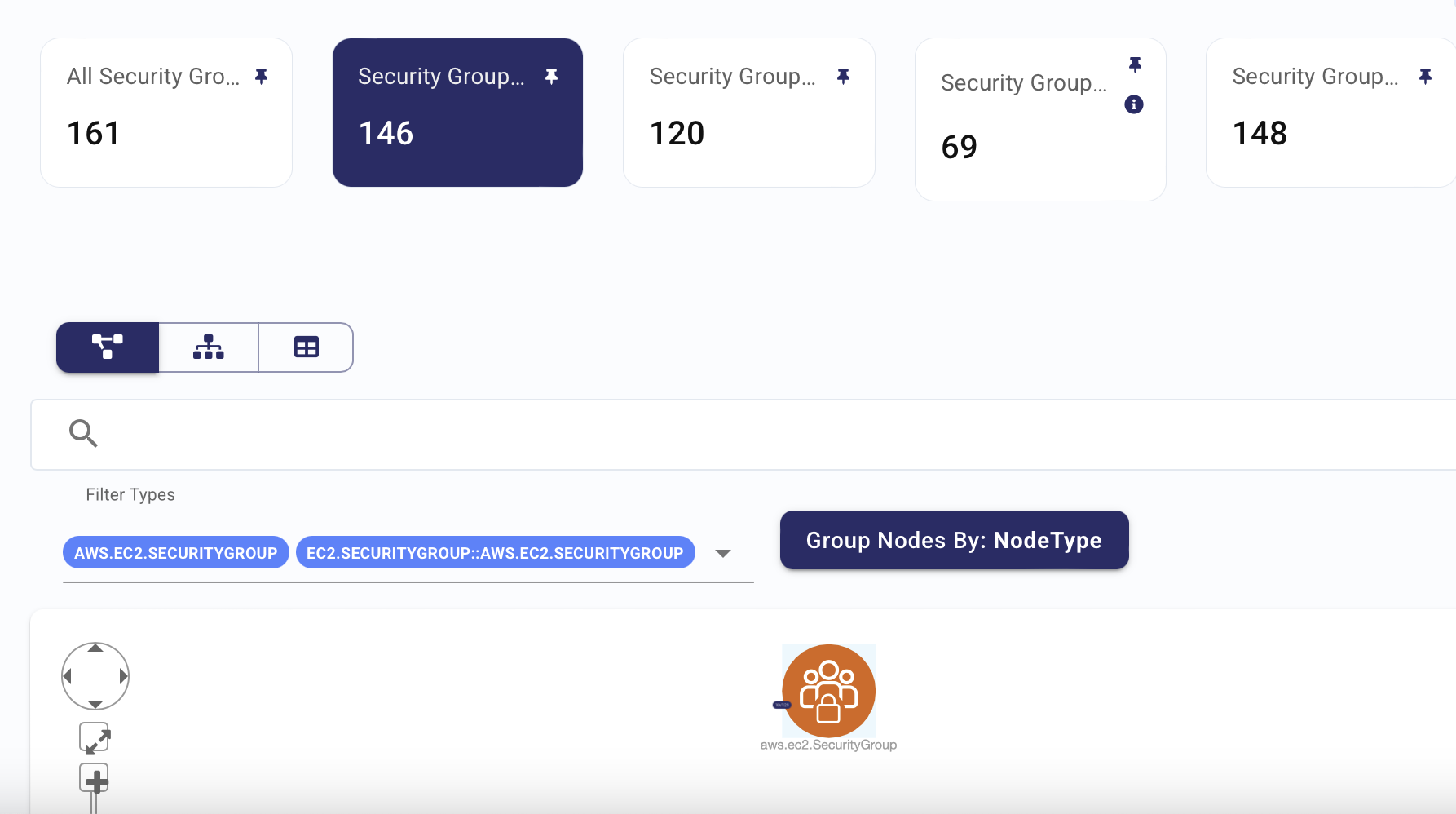Open Group Nodes By: NodeType menu
Viewport: 1456px width, 814px height.
pos(954,540)
